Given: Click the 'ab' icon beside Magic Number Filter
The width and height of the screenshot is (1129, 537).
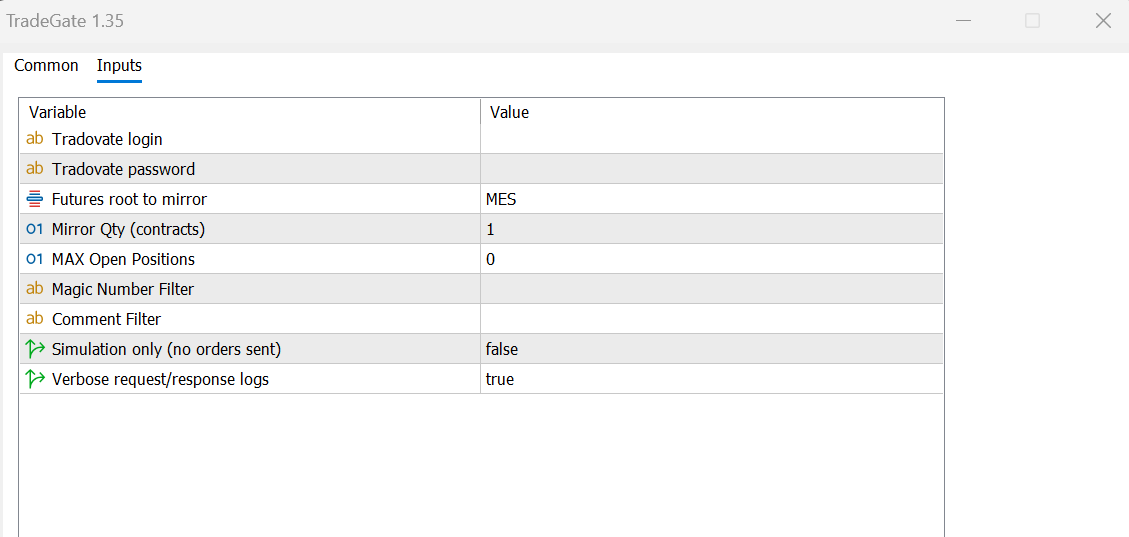Looking at the screenshot, I should click(x=35, y=289).
